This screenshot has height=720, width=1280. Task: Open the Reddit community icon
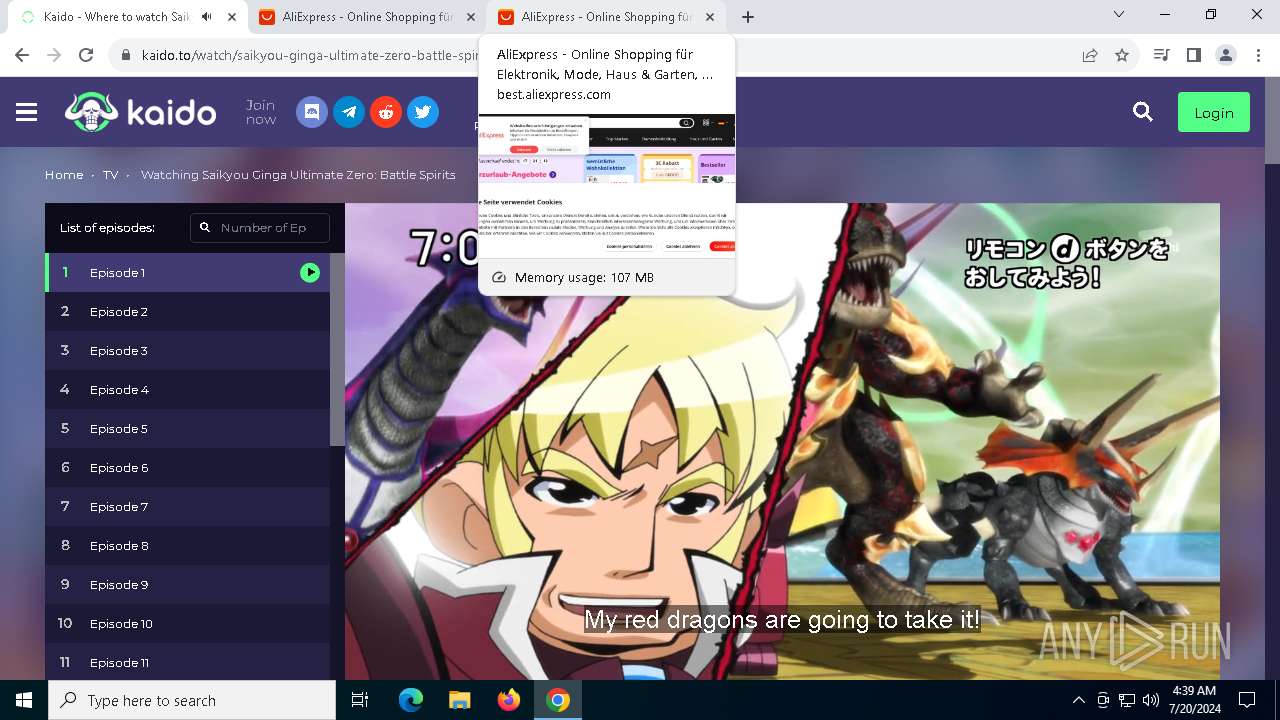tap(386, 112)
